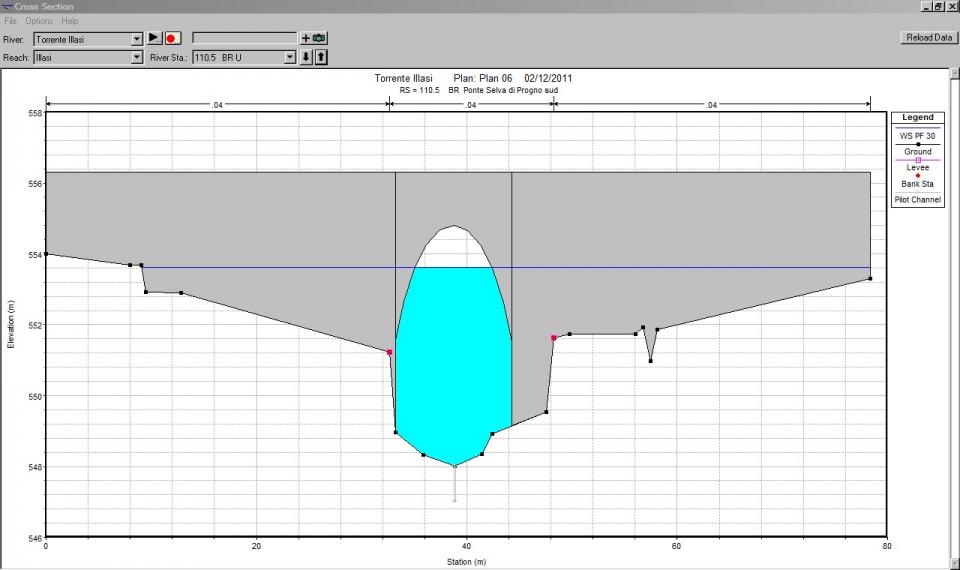Click the WS PF 30 legend entry

pyautogui.click(x=917, y=135)
